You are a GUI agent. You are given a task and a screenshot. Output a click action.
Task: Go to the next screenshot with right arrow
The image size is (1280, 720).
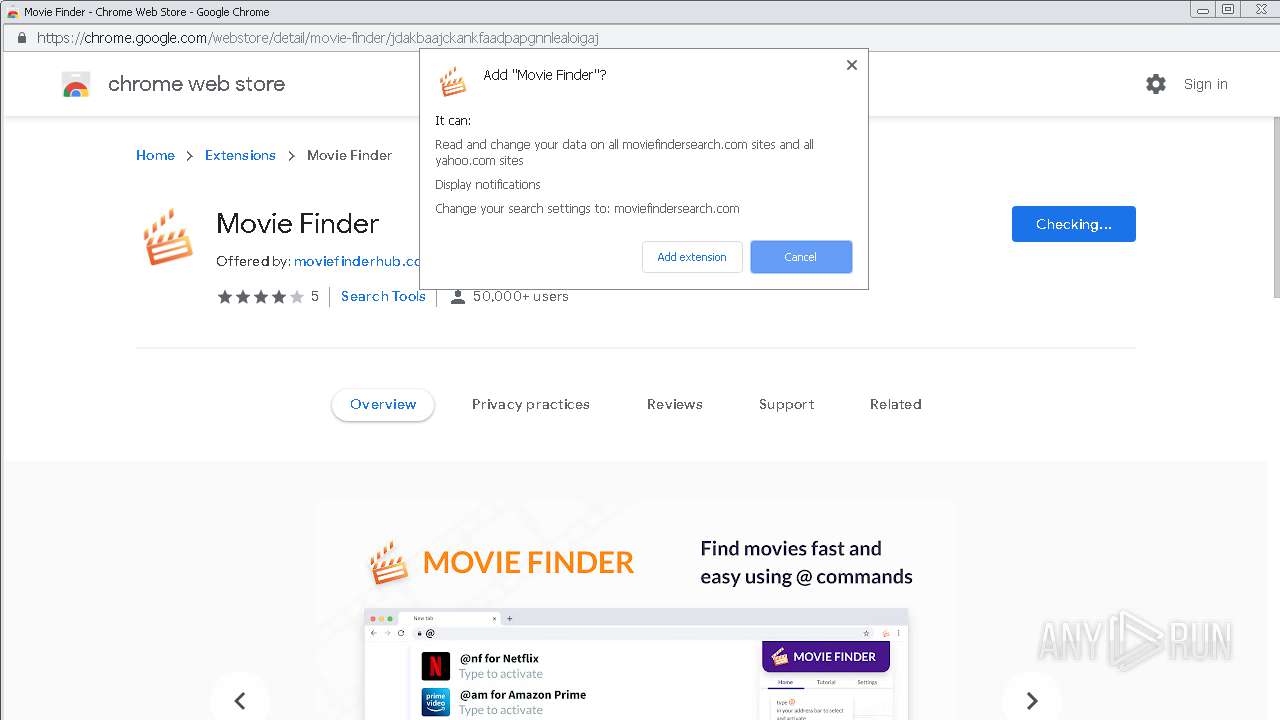1032,701
